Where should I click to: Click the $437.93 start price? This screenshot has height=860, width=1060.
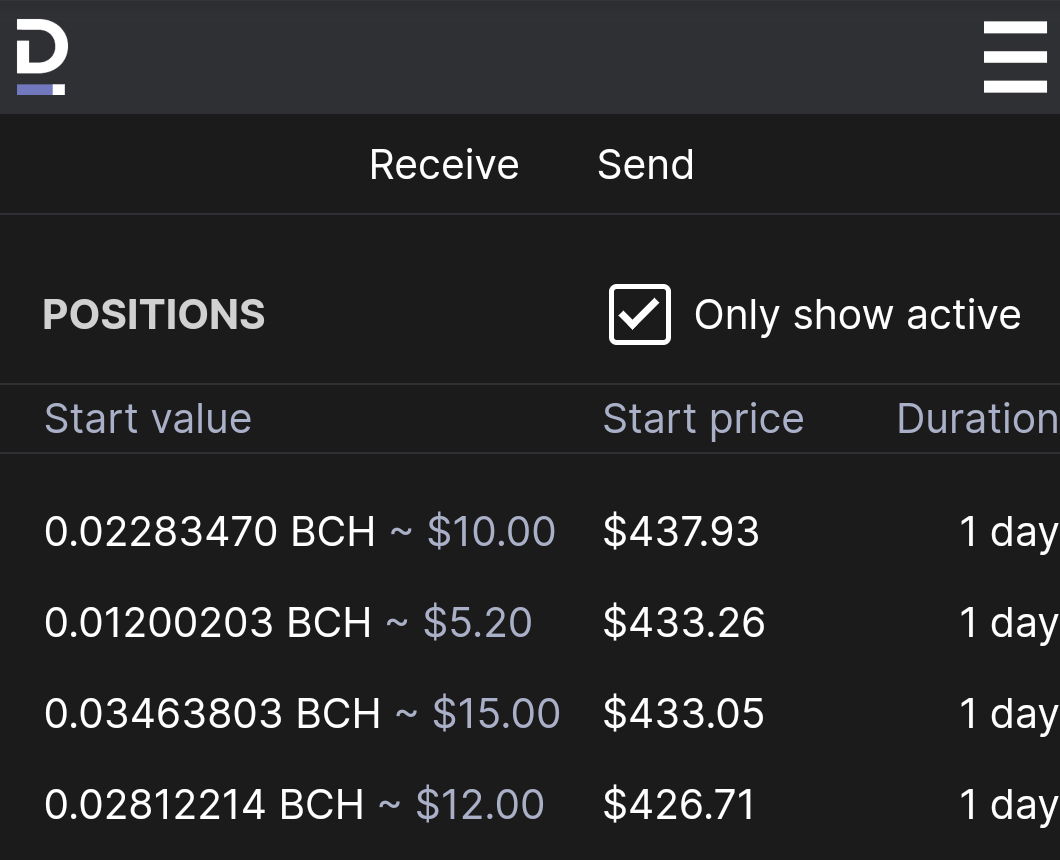(x=681, y=531)
